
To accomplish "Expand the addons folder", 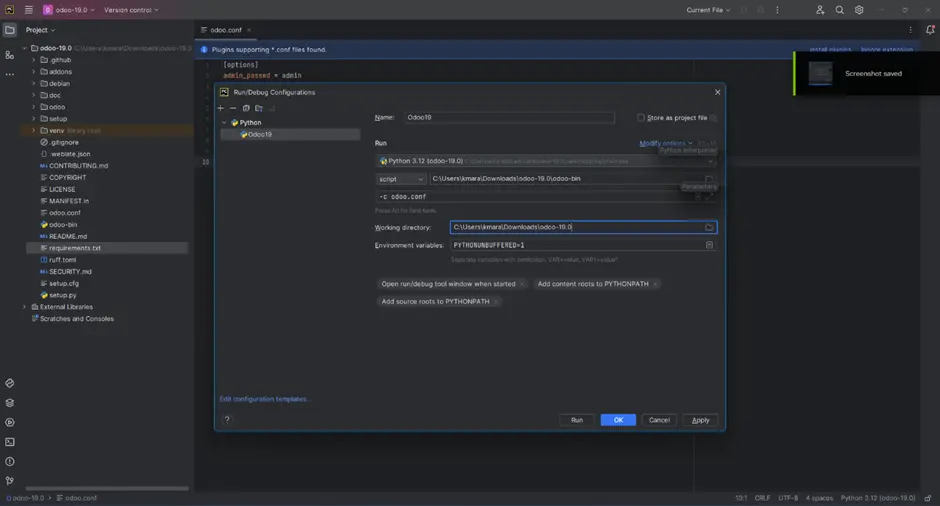I will 34,71.
